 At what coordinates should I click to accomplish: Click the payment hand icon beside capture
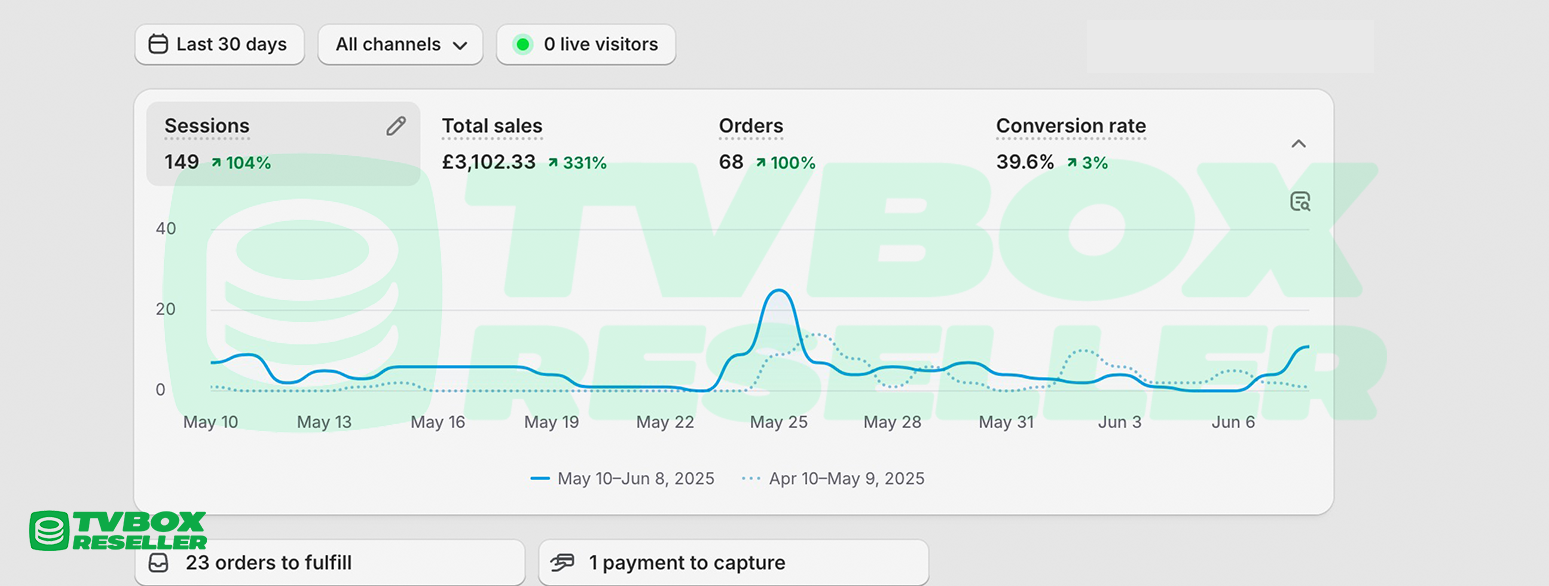point(563,563)
